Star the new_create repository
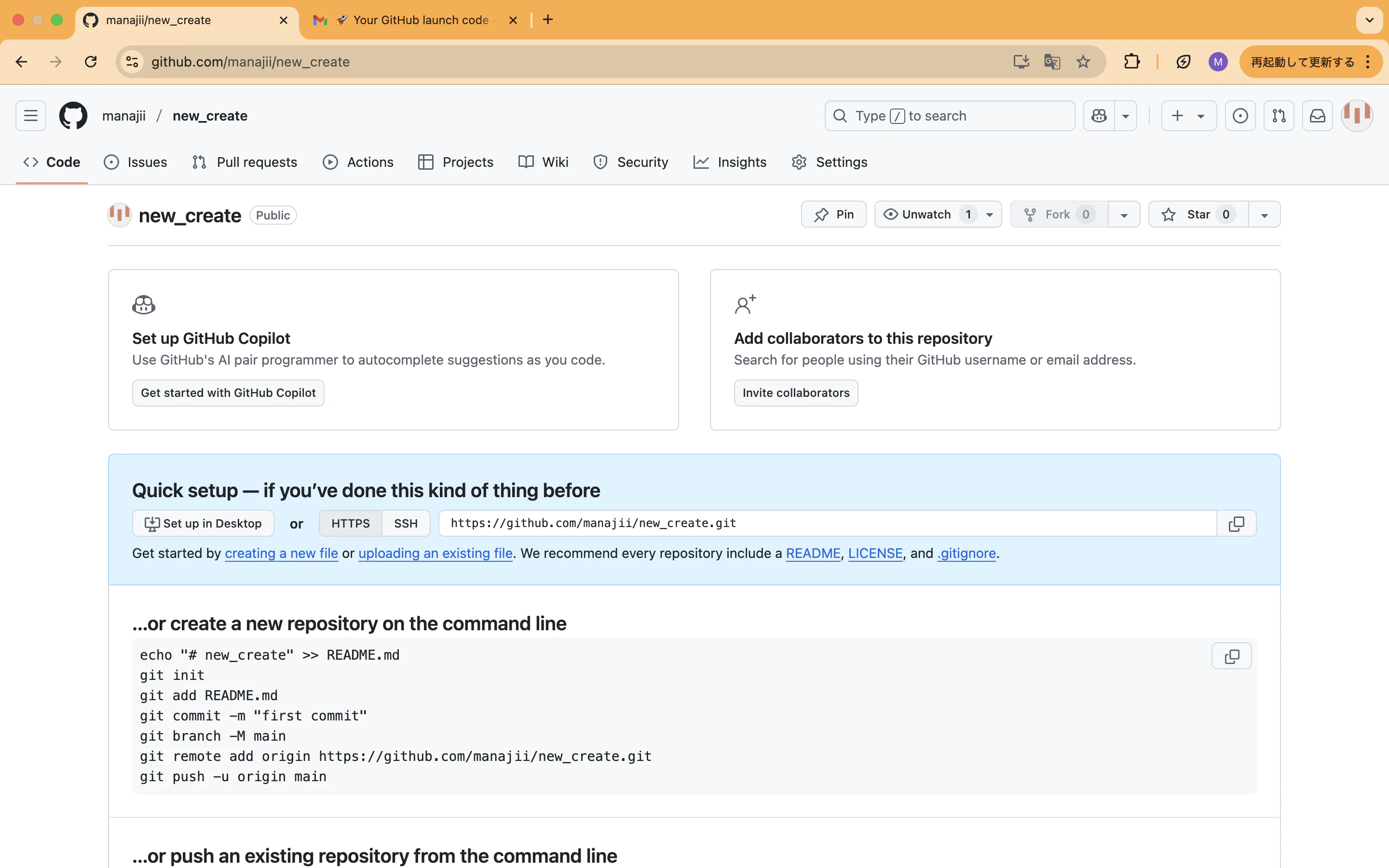 point(1198,215)
